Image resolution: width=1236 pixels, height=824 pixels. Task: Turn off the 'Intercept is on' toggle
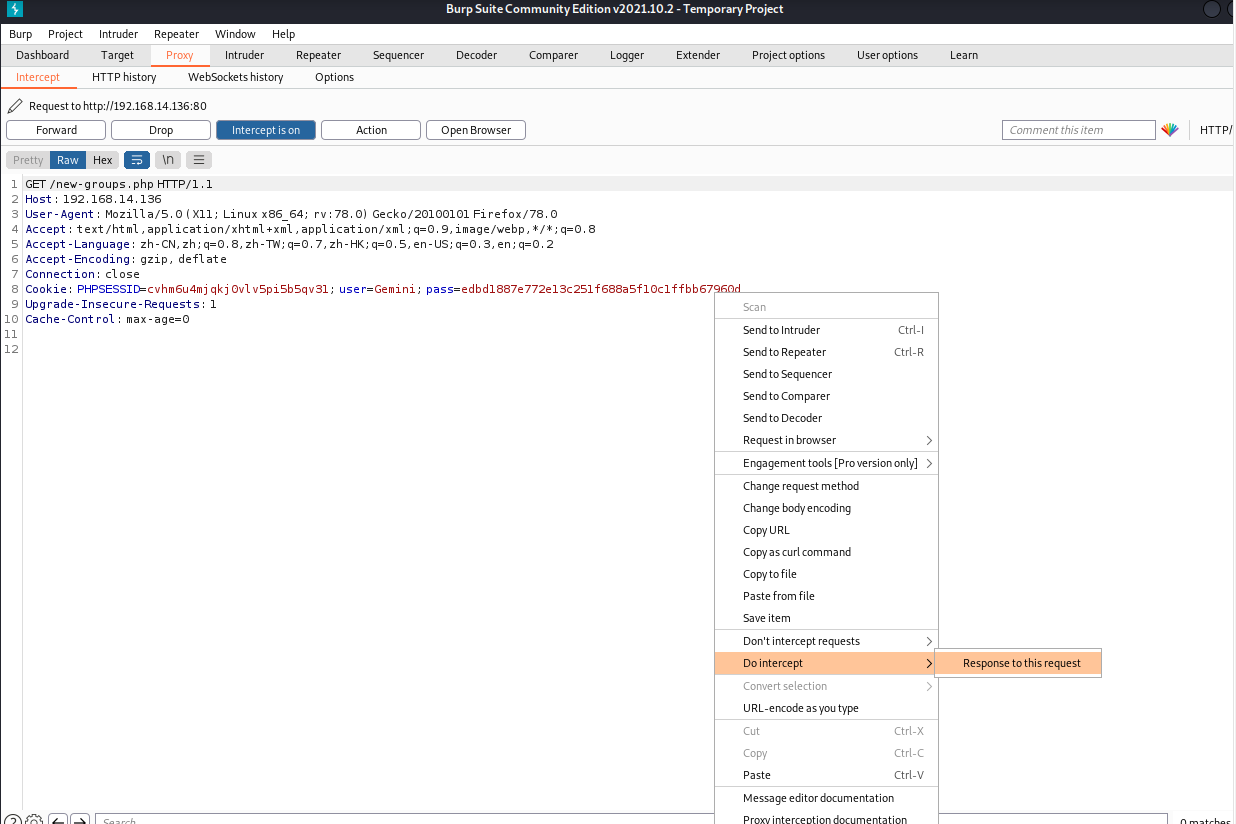(266, 130)
